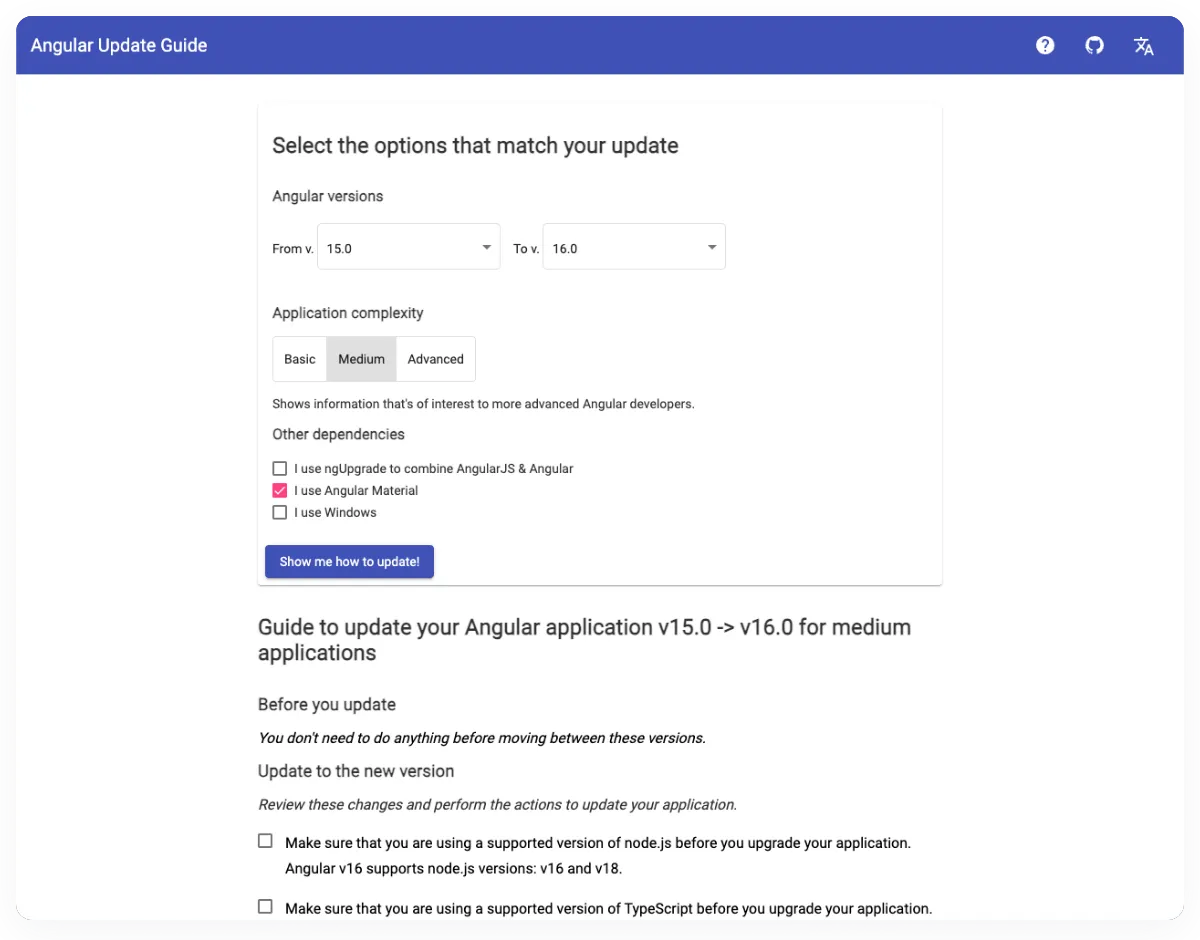This screenshot has height=940, width=1200.
Task: Switch to Advanced application complexity
Action: pos(435,359)
